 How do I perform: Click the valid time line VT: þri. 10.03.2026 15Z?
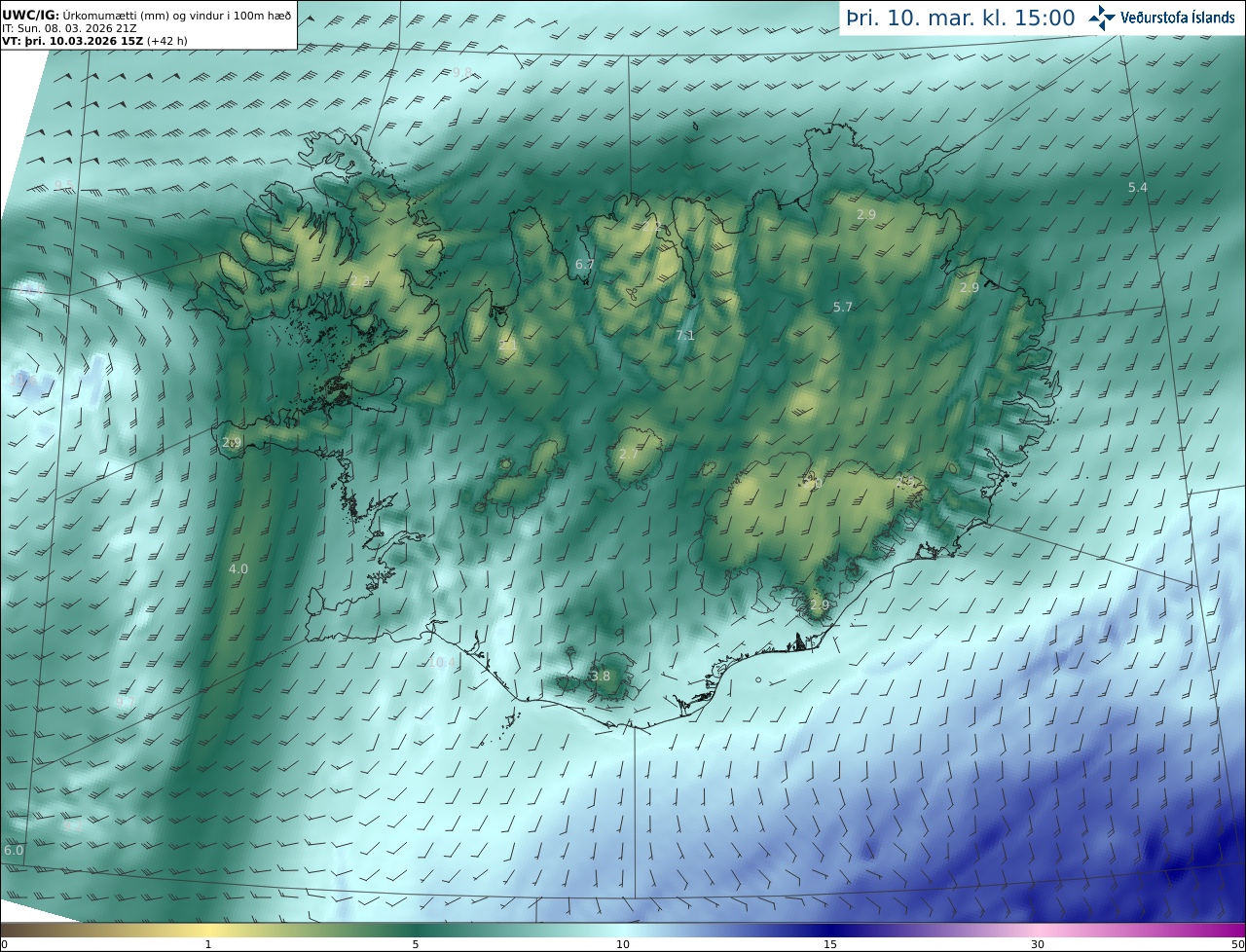pos(72,41)
